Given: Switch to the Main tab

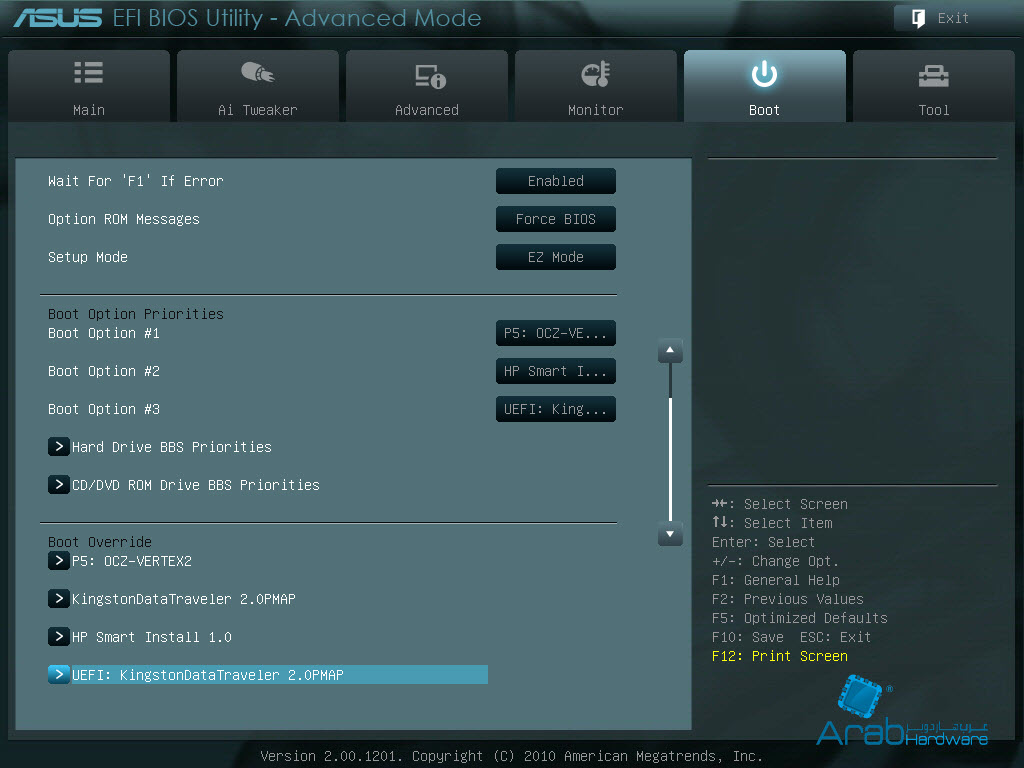Looking at the screenshot, I should click(89, 86).
